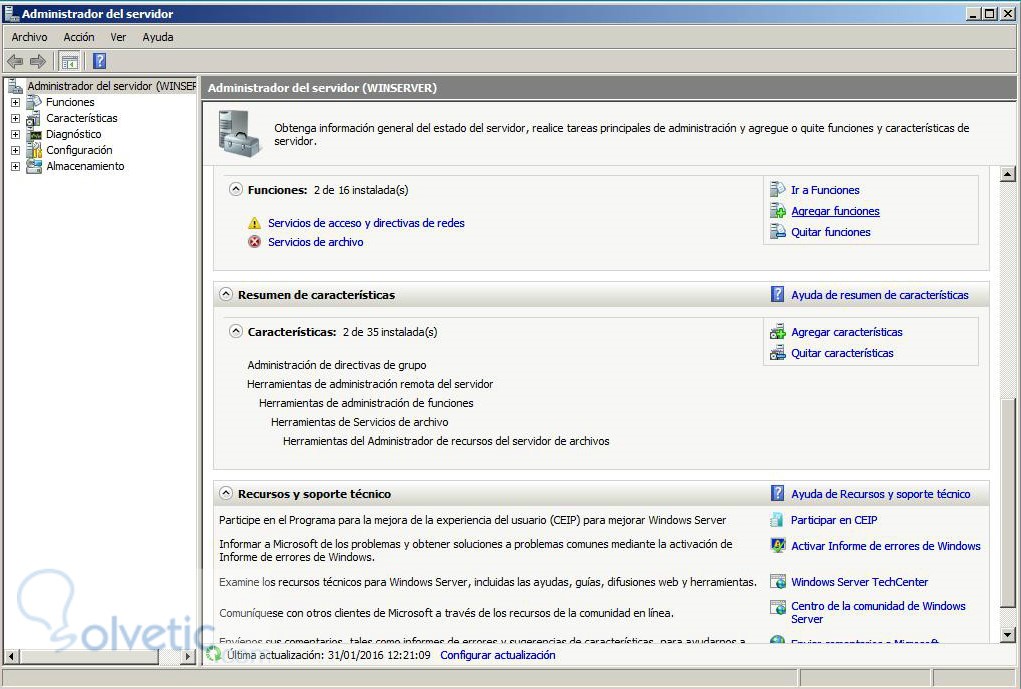Click the Quitar características link

point(842,353)
